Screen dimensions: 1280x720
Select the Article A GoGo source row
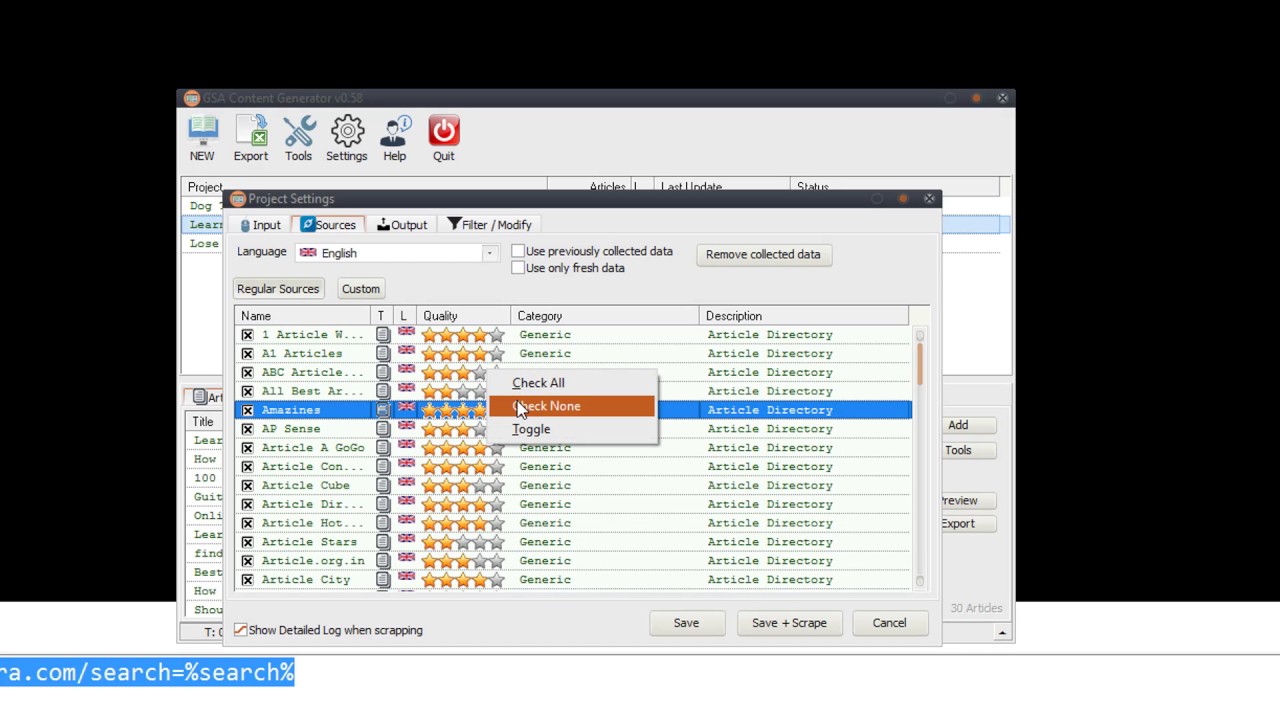coord(573,448)
